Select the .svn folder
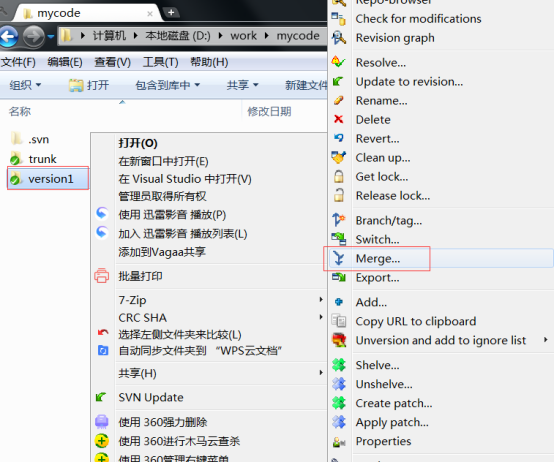Image resolution: width=554 pixels, height=463 pixels. click(x=30, y=139)
